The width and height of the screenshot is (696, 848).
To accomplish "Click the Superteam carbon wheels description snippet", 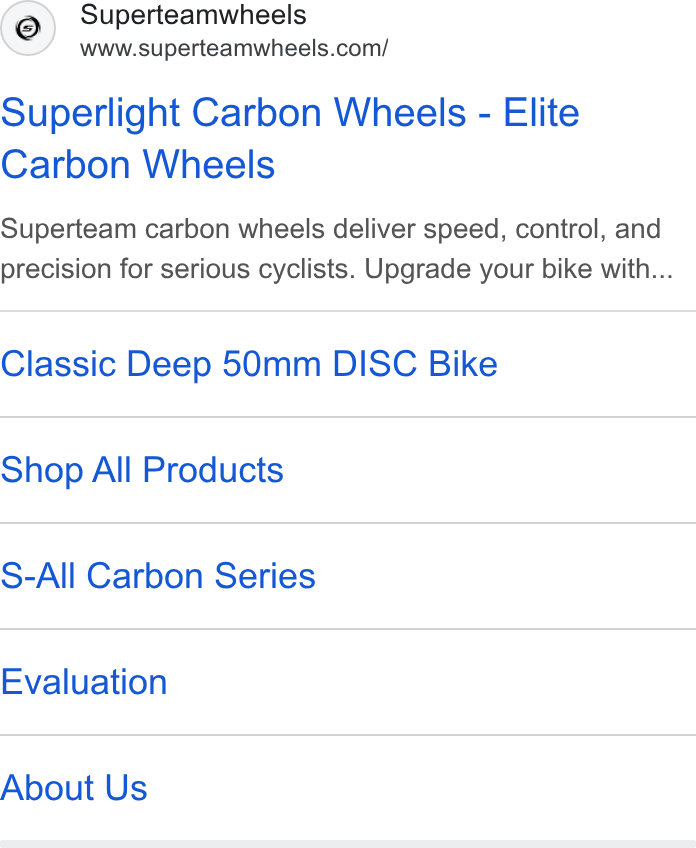I will [336, 249].
